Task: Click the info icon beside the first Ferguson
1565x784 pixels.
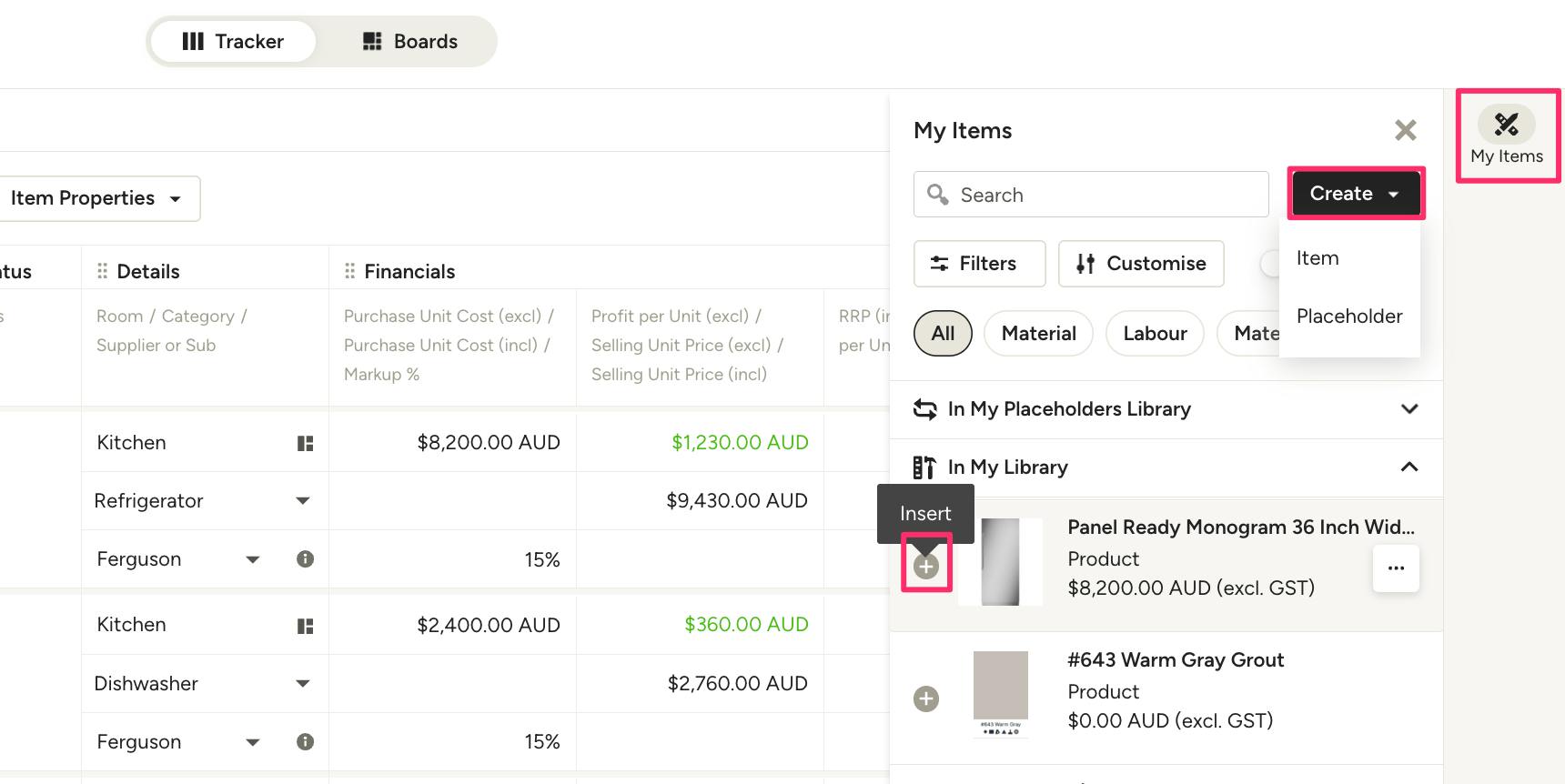Action: click(x=306, y=558)
